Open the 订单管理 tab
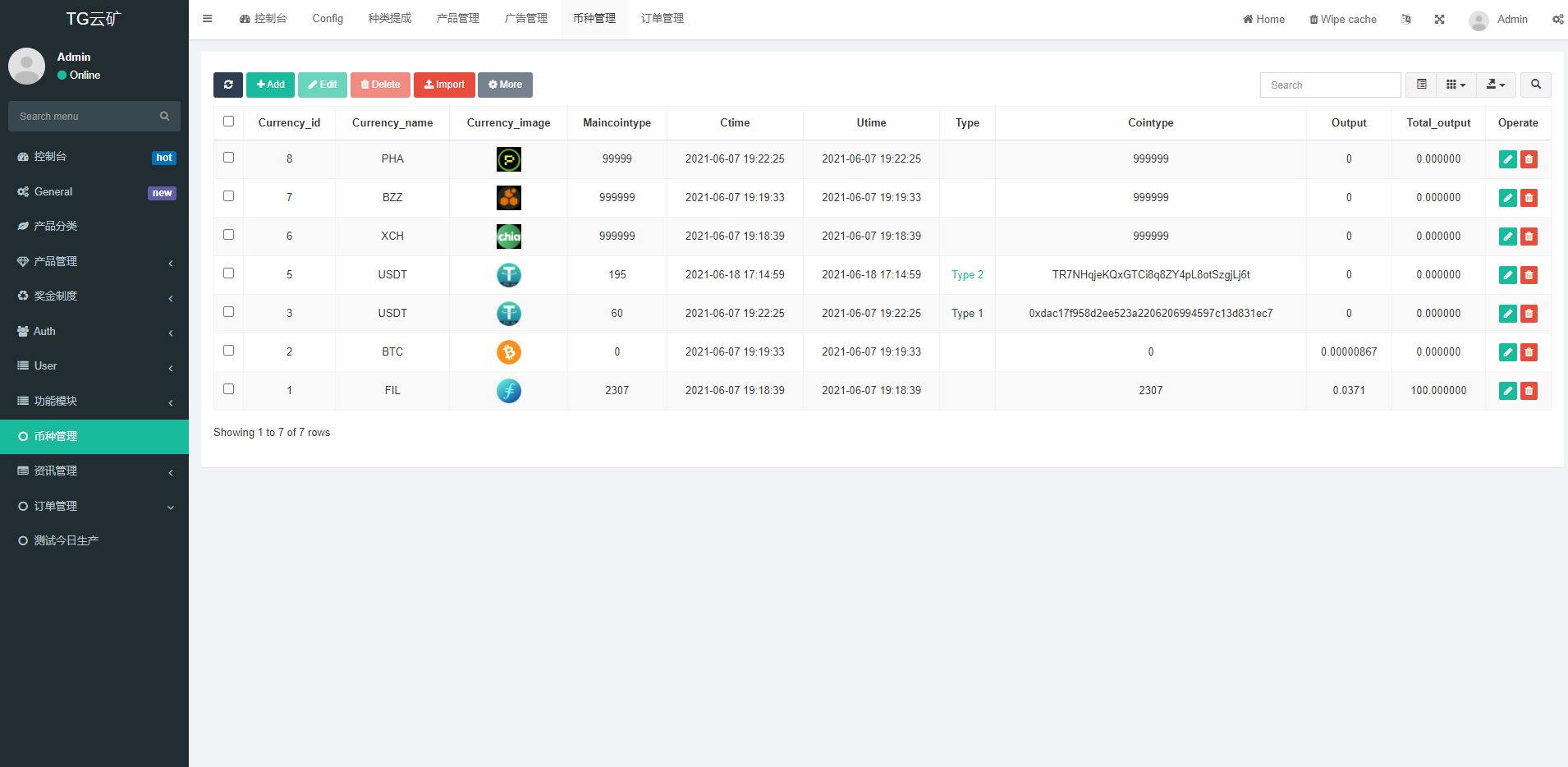Viewport: 1568px width, 767px height. tap(661, 18)
